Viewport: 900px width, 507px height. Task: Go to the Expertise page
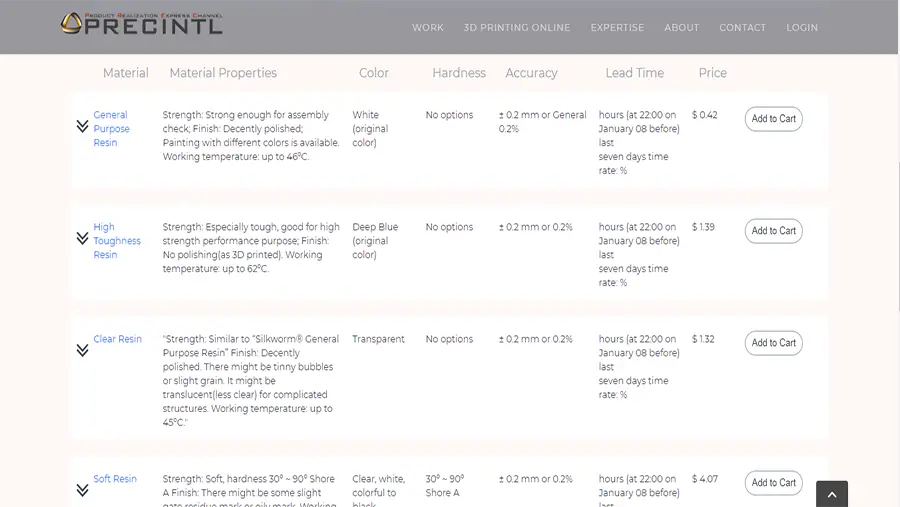point(617,28)
